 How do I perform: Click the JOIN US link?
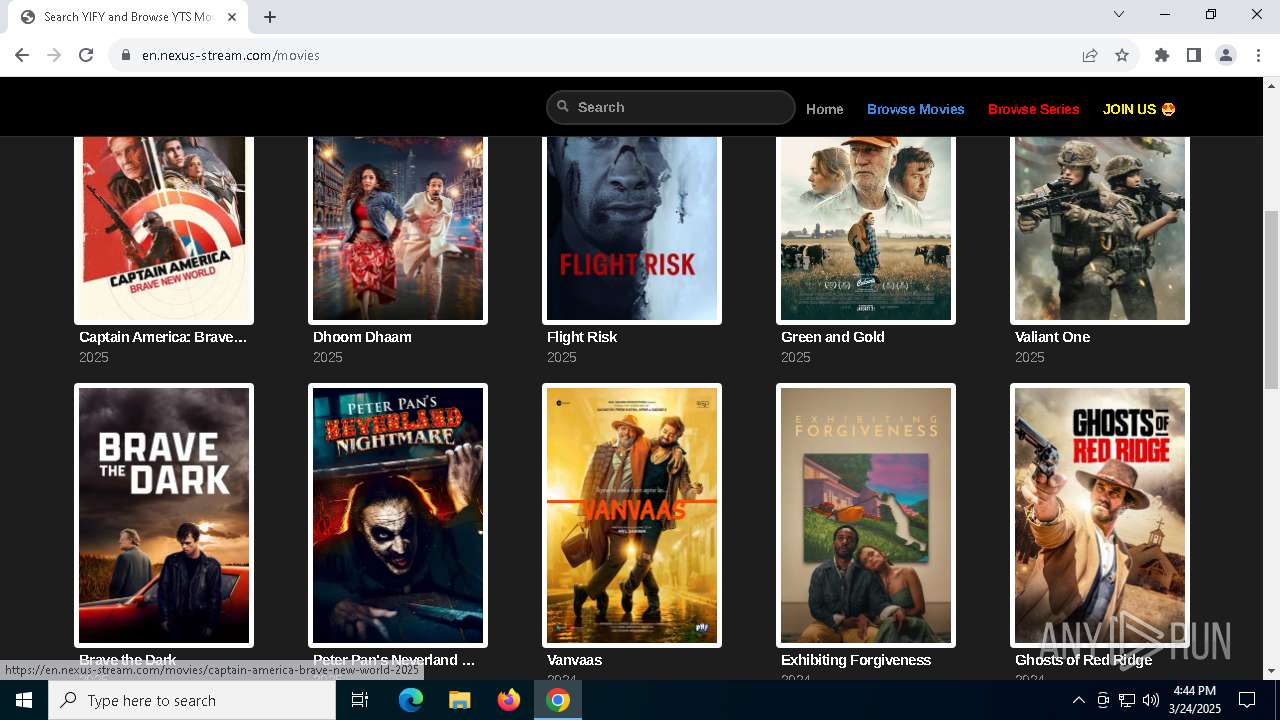1139,109
